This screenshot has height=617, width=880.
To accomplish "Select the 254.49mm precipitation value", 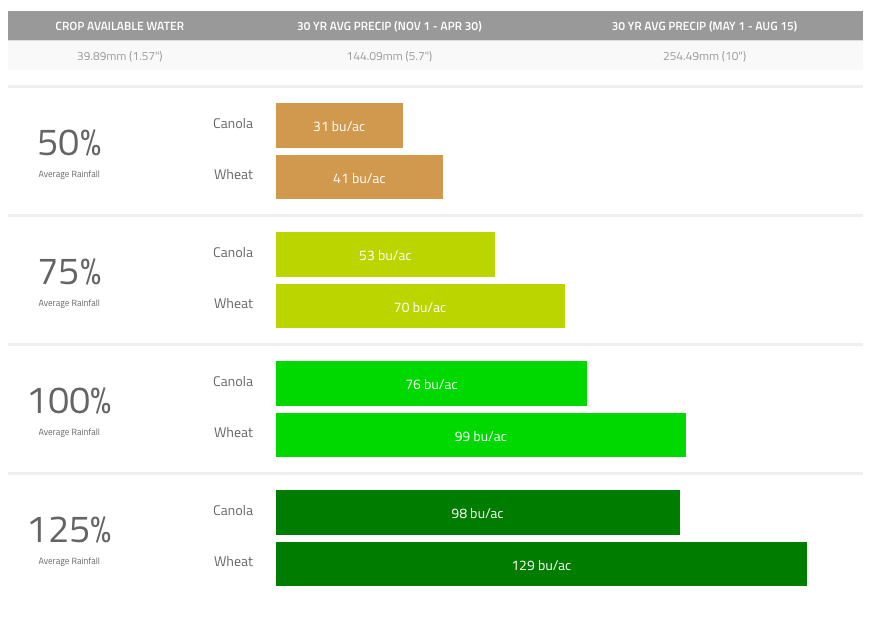I will pyautogui.click(x=704, y=56).
